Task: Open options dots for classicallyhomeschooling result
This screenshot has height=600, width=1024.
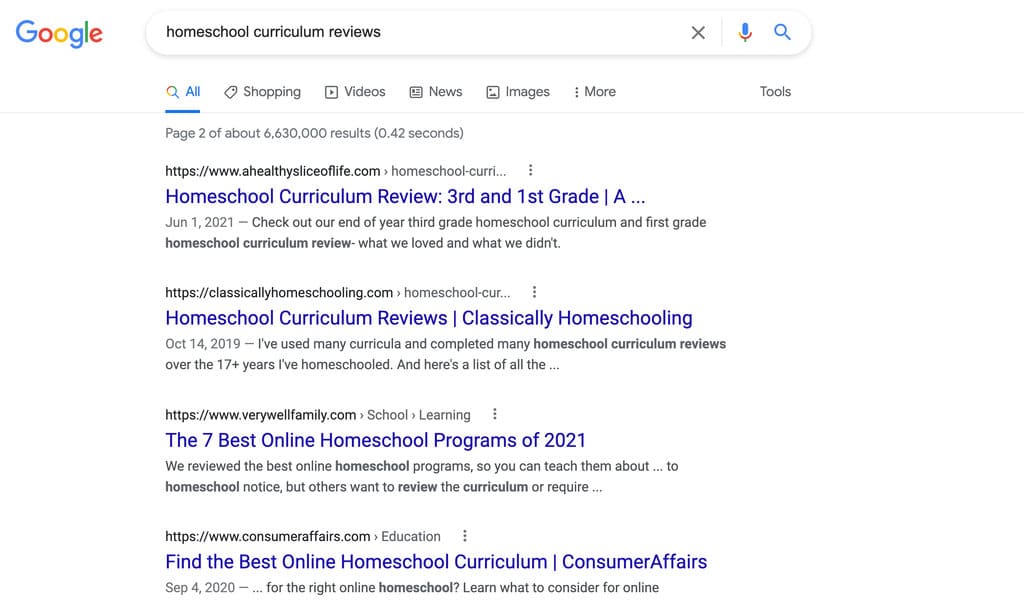Action: click(534, 292)
